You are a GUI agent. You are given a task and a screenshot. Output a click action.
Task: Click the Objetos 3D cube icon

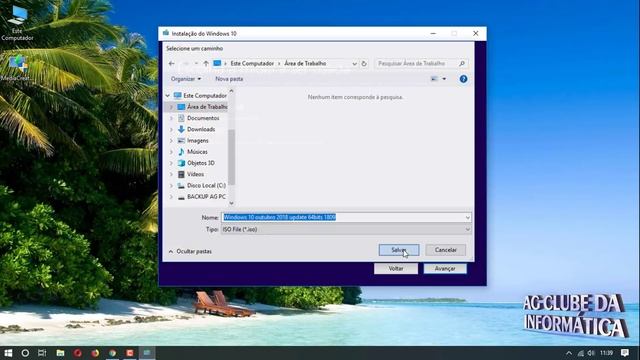pyautogui.click(x=181, y=163)
